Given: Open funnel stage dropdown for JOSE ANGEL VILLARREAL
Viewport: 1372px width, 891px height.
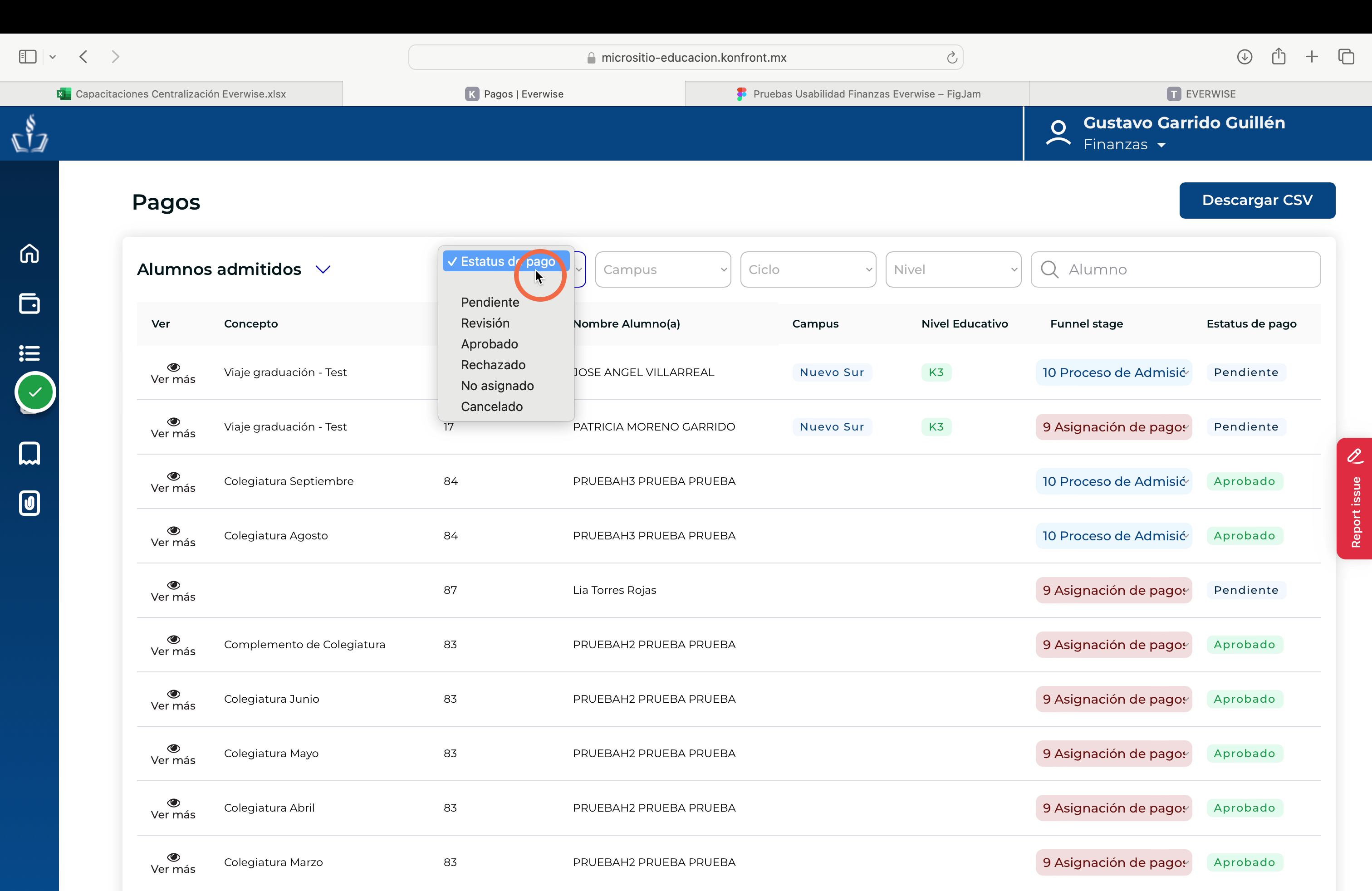Looking at the screenshot, I should pos(1114,372).
